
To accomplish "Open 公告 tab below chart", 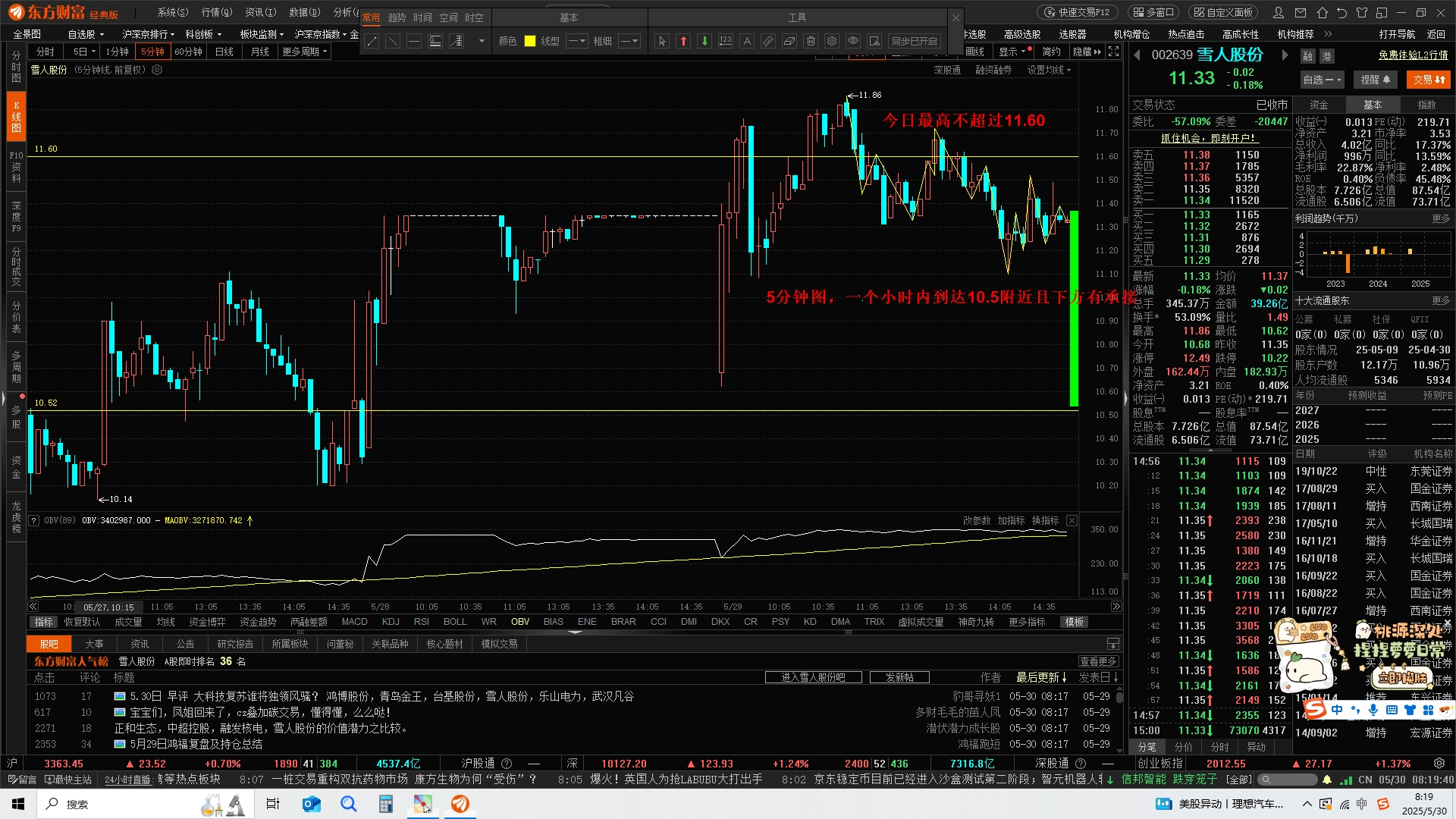I will tap(185, 644).
